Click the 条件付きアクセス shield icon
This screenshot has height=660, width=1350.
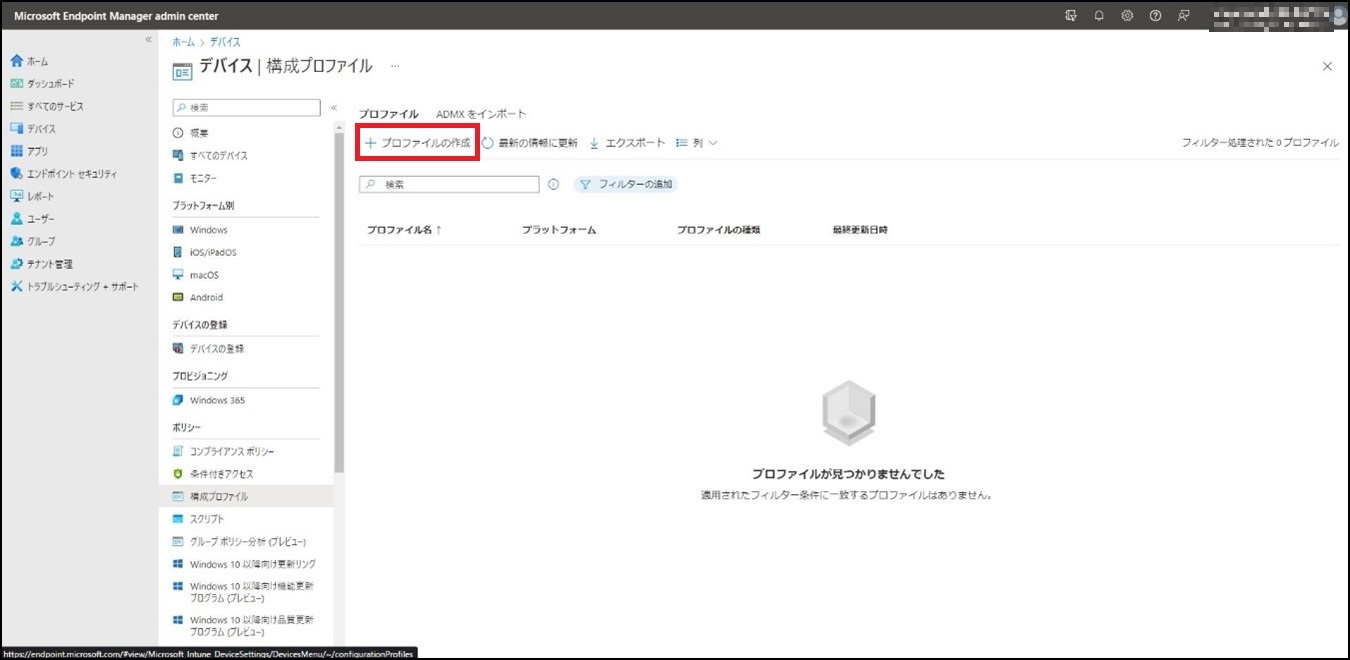coord(178,474)
